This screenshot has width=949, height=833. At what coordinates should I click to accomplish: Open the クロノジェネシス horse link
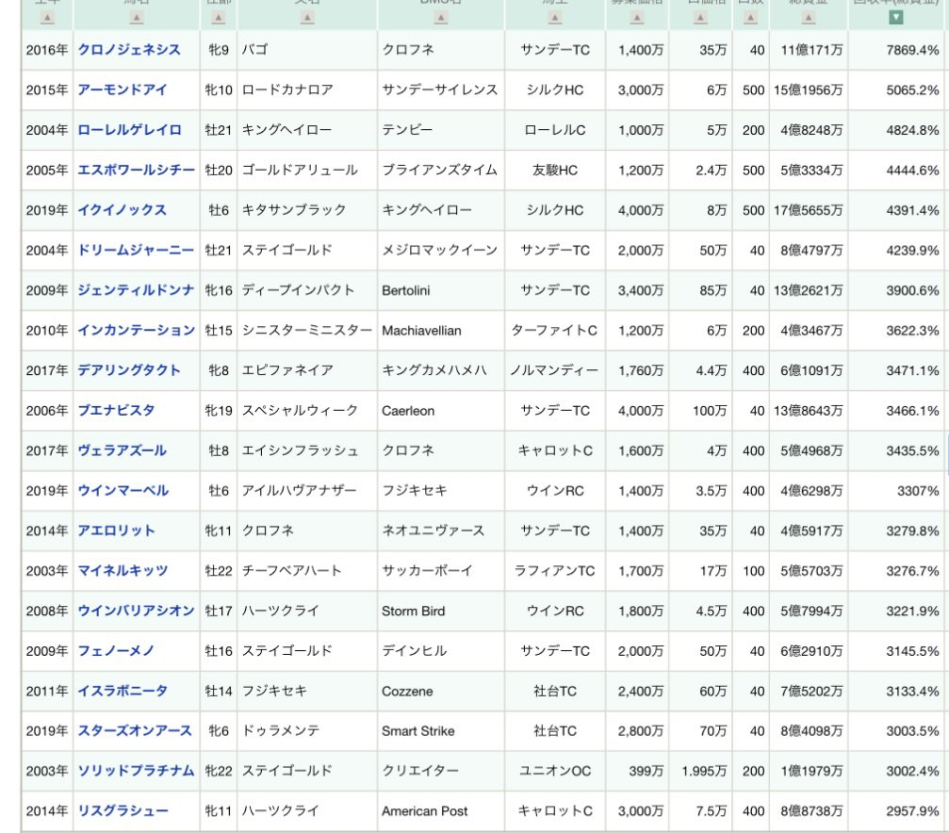click(129, 50)
